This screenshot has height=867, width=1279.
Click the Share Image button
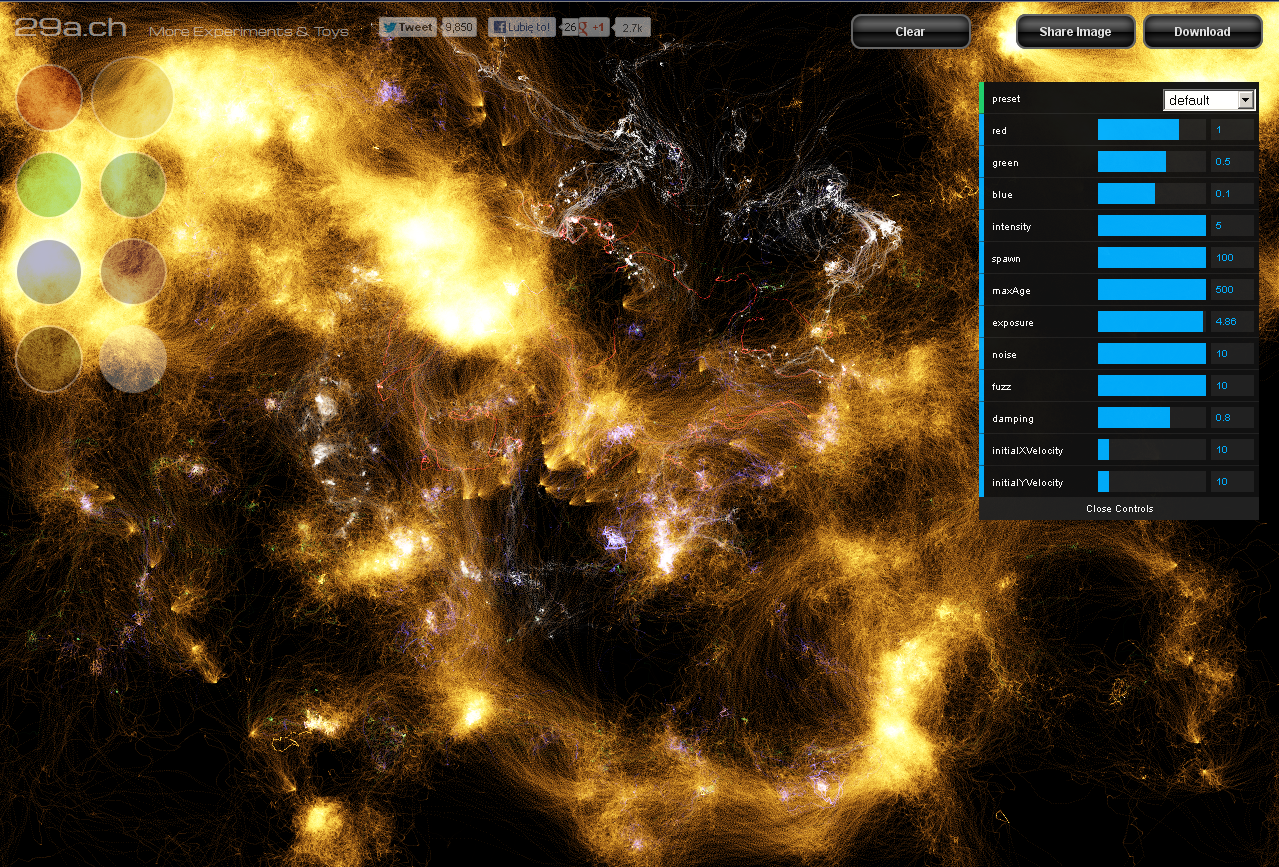[x=1075, y=32]
